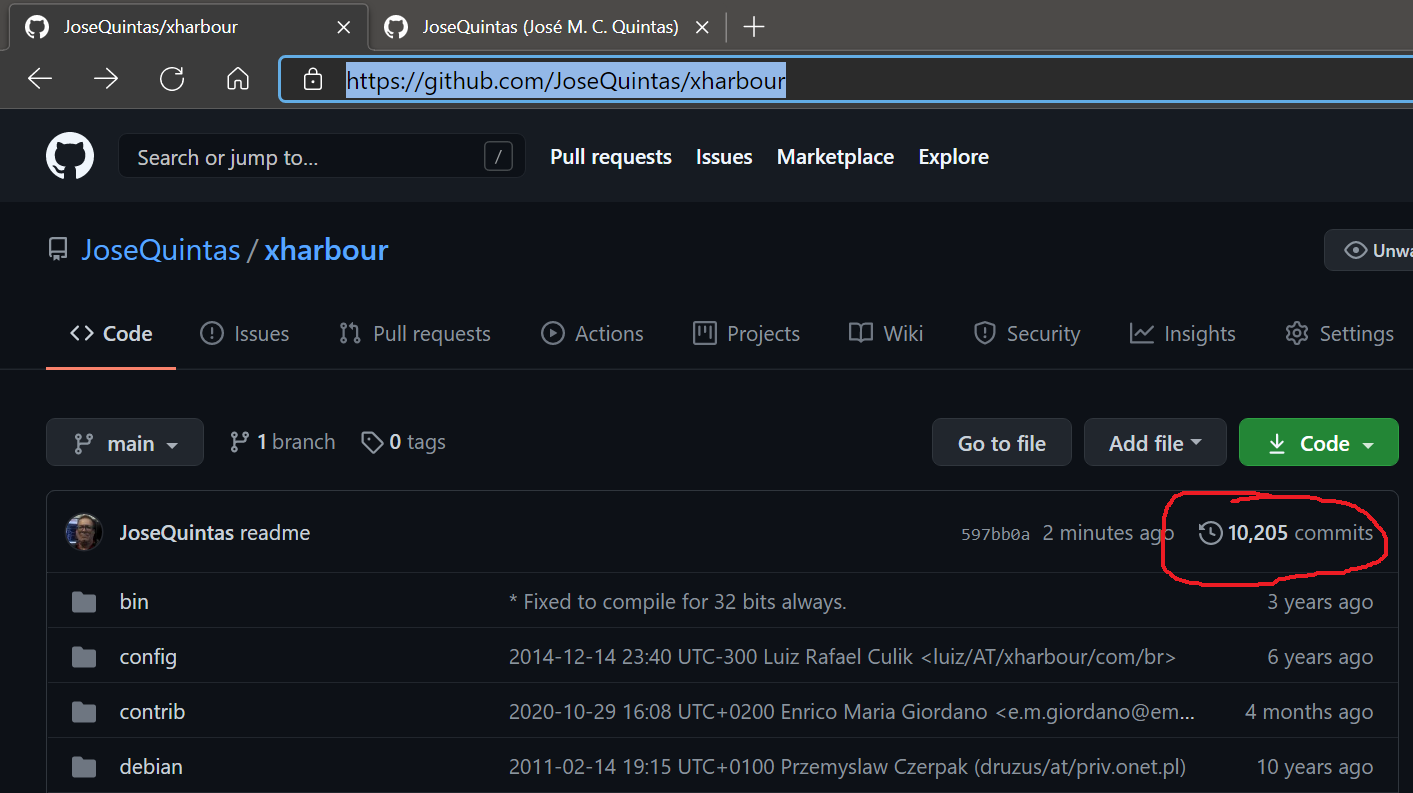1413x793 pixels.
Task: Click the GitHub Octocat logo icon
Action: click(70, 157)
